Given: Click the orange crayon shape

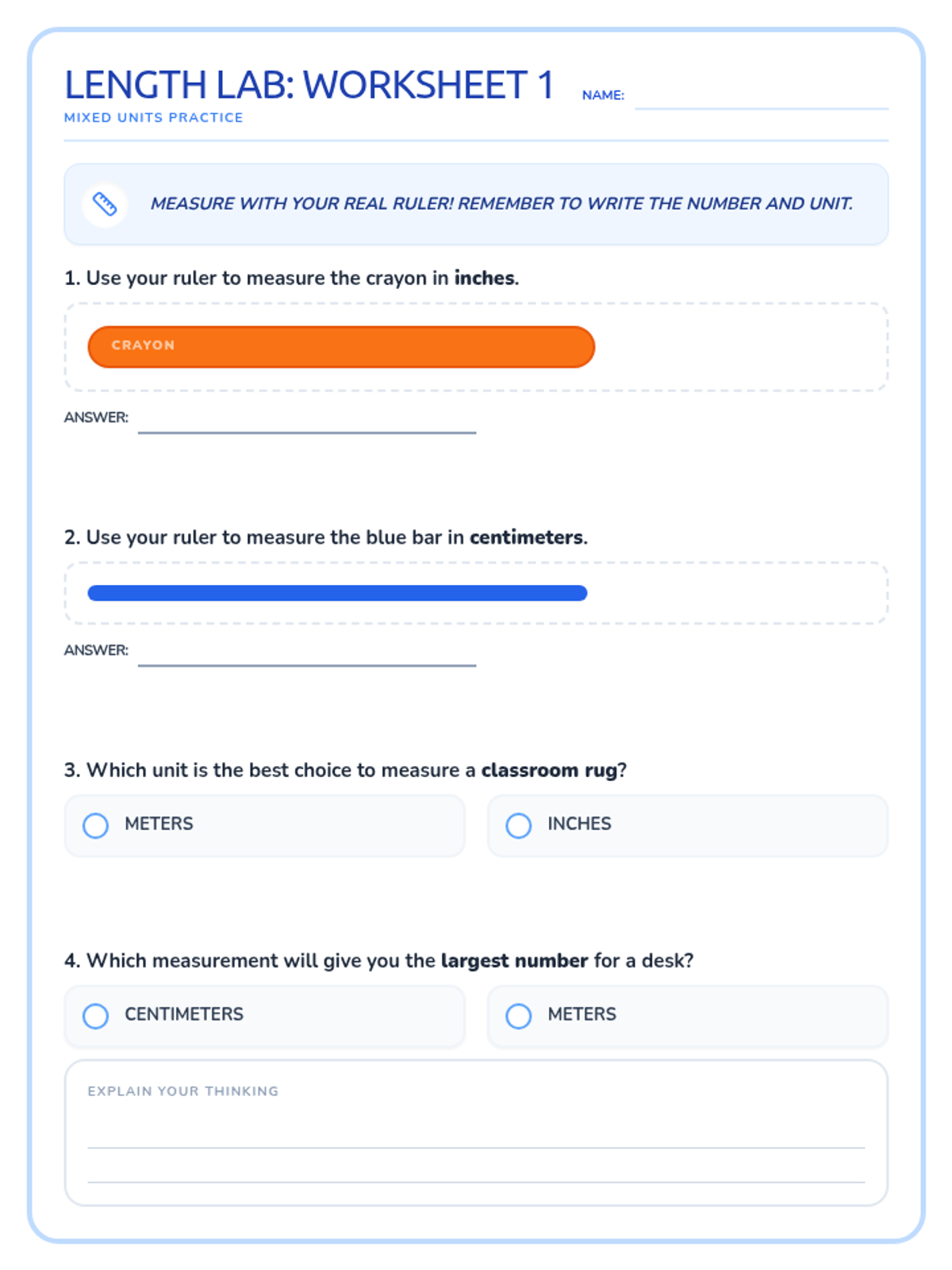Looking at the screenshot, I should 341,347.
